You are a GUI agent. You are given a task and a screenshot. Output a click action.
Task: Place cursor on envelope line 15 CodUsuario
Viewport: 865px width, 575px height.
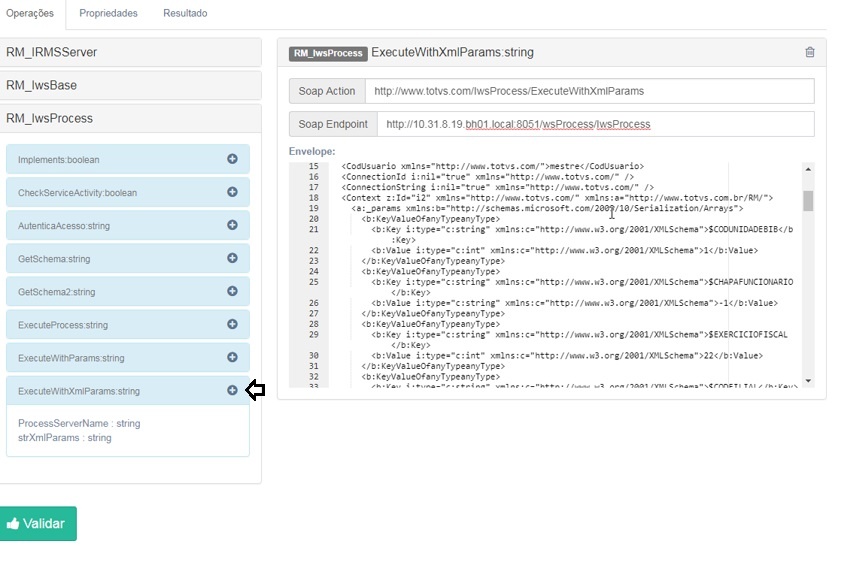click(x=493, y=166)
